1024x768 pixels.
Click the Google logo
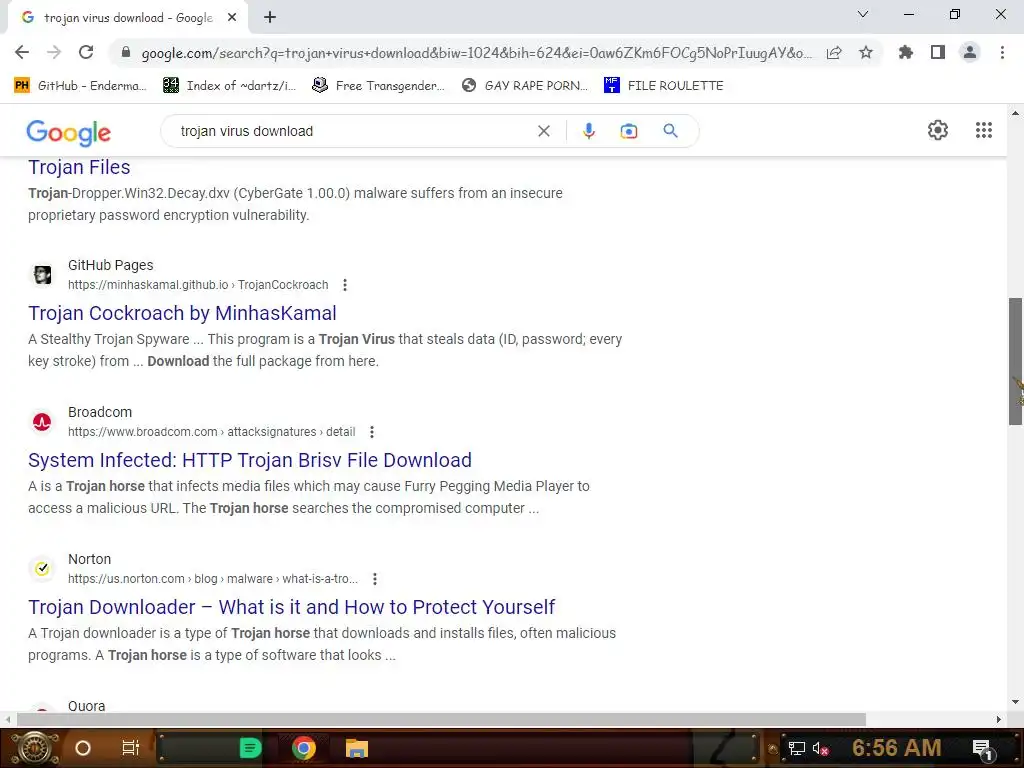click(69, 133)
